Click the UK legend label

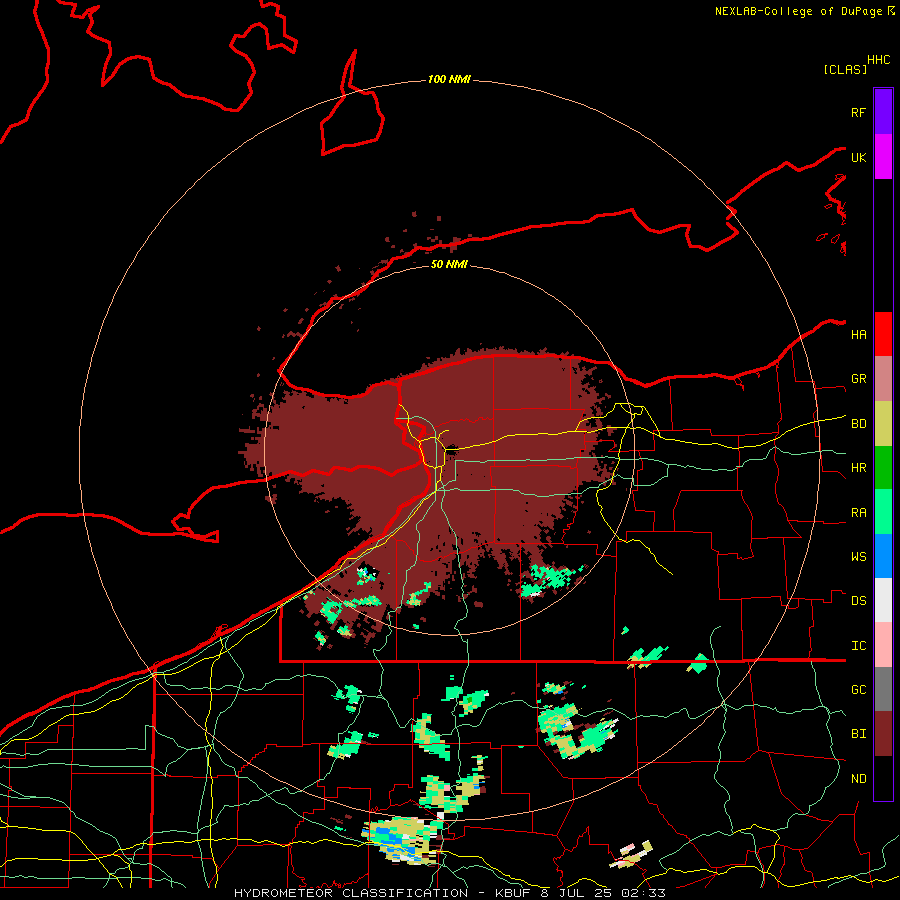(858, 157)
